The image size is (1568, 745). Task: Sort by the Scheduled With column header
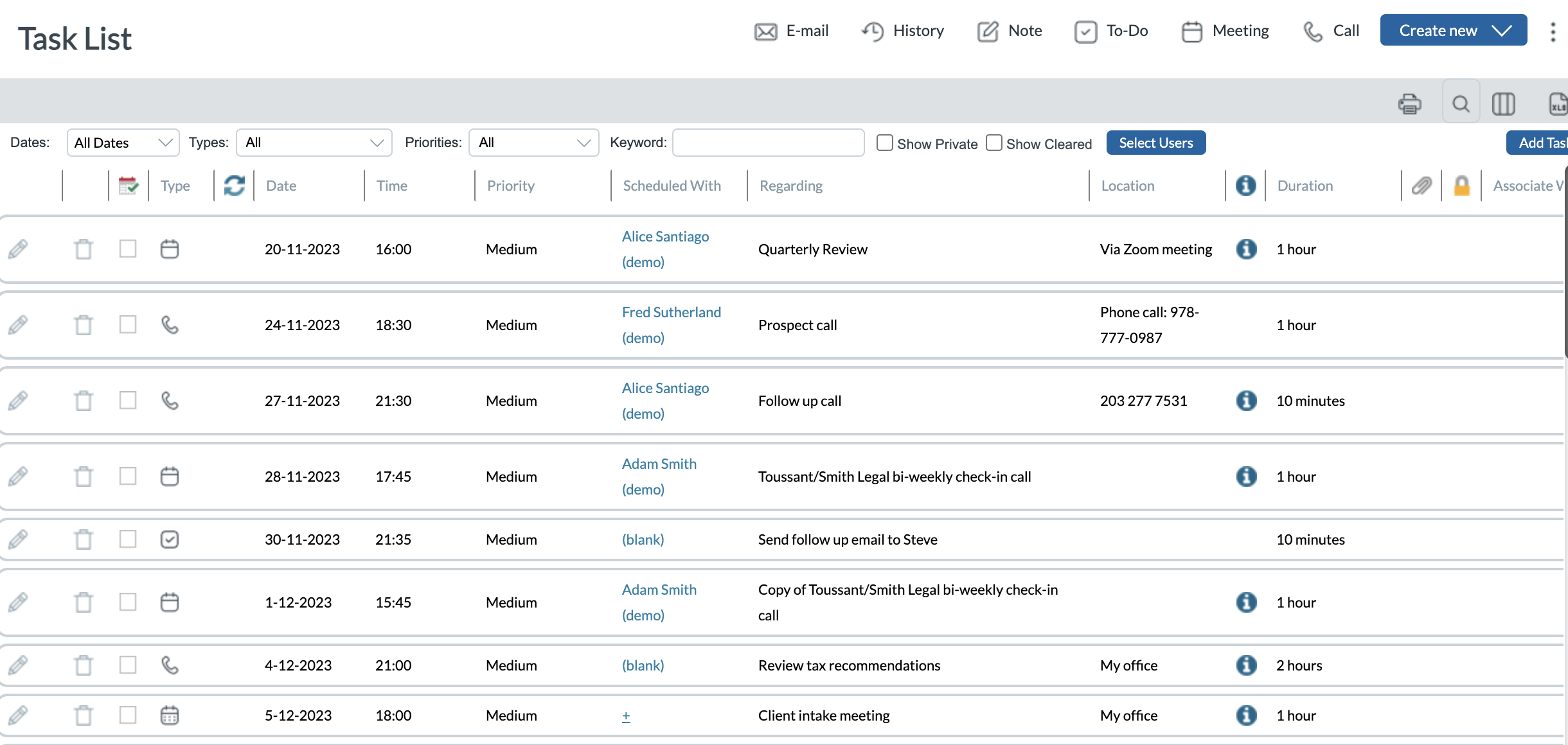click(x=672, y=186)
